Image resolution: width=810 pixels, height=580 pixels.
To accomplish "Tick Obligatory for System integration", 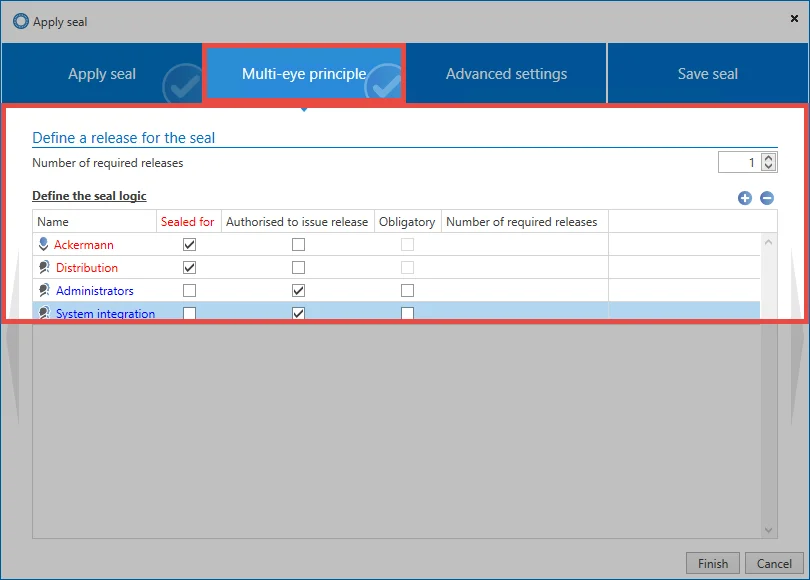I will pos(408,313).
